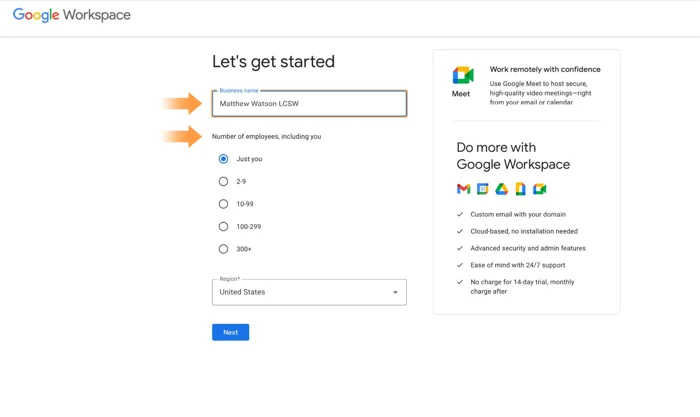700x417 pixels.
Task: Click 'Let's get started' heading
Action: point(273,62)
